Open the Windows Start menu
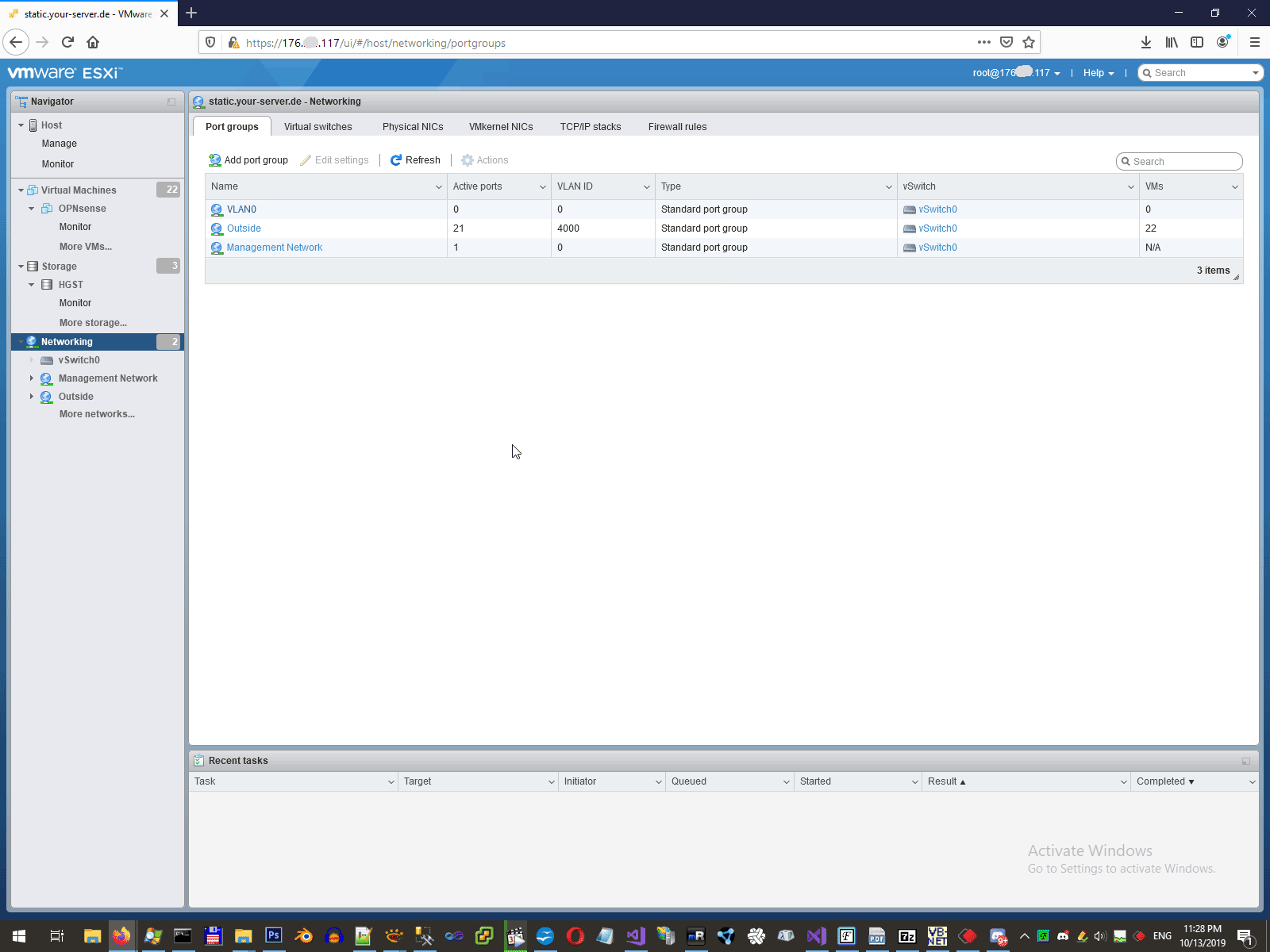The width and height of the screenshot is (1270, 952). pos(19,936)
